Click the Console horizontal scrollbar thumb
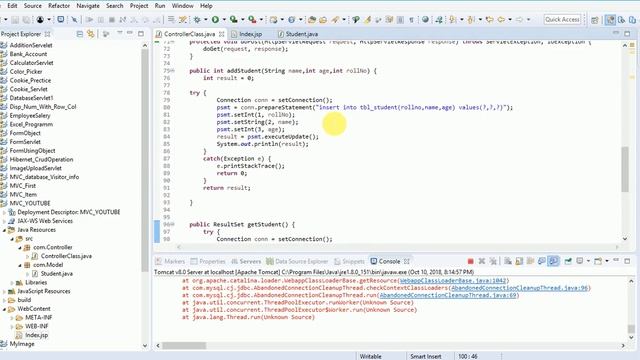 click(x=184, y=346)
